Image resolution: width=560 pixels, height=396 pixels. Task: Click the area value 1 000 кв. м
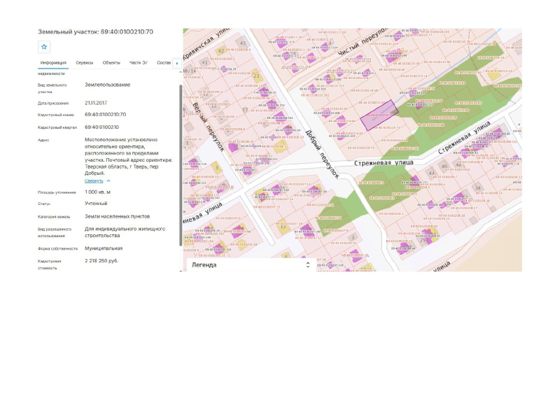click(98, 192)
